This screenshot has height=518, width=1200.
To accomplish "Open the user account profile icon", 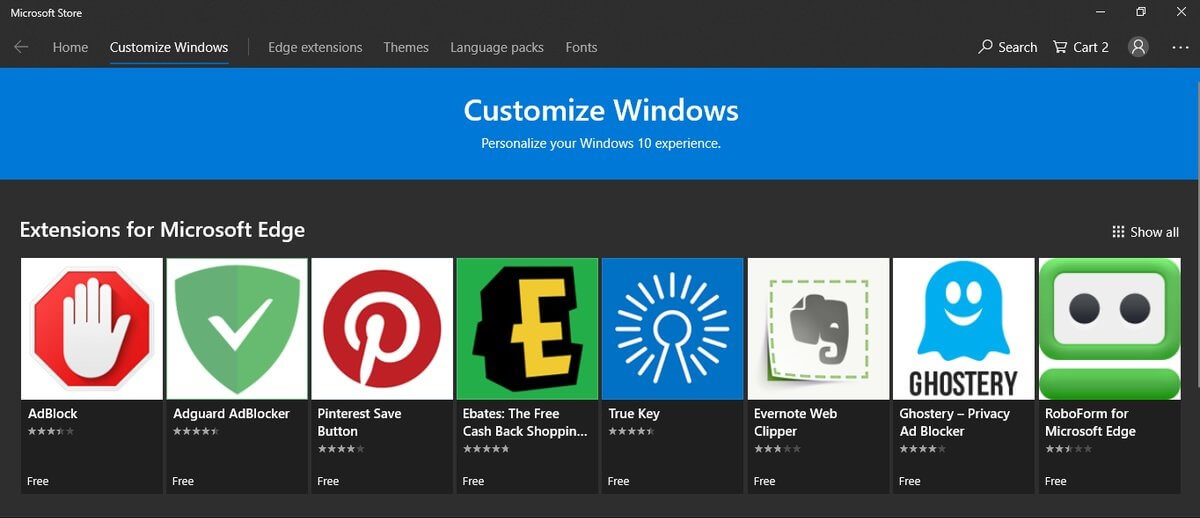I will (x=1138, y=47).
